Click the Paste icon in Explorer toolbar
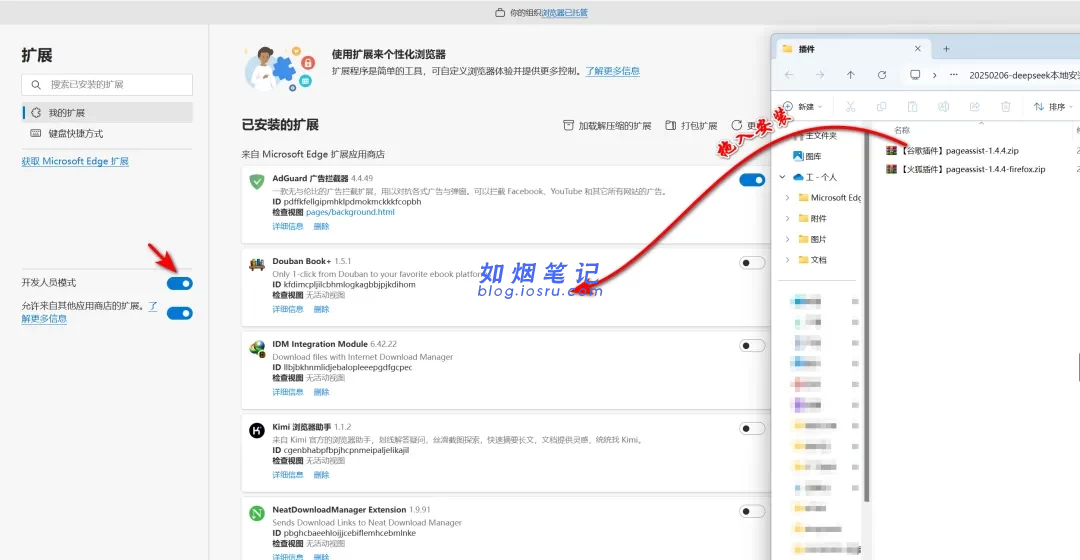 913,107
